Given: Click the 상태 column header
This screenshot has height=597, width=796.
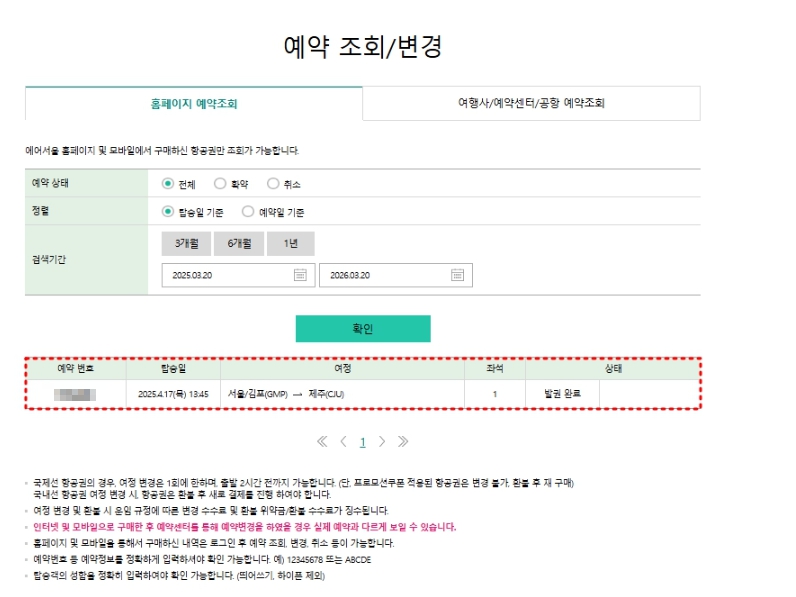Looking at the screenshot, I should [613, 369].
